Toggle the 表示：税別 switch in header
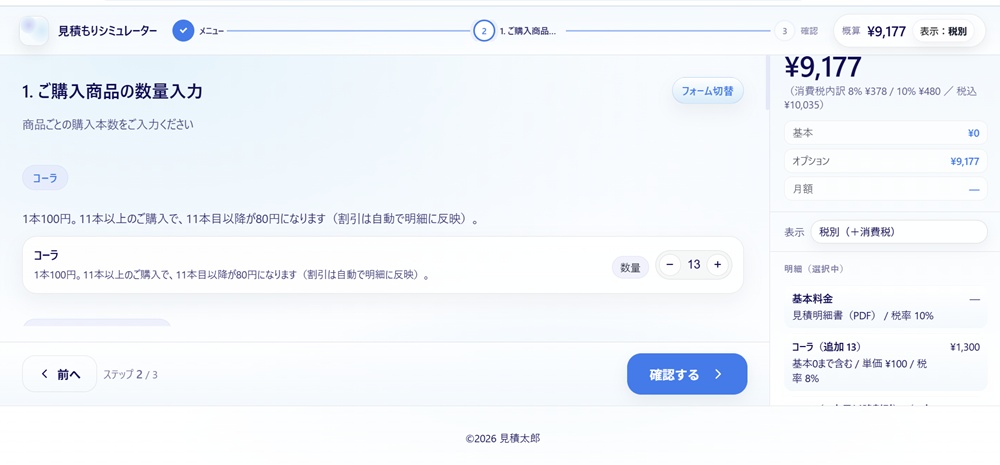 coord(943,31)
